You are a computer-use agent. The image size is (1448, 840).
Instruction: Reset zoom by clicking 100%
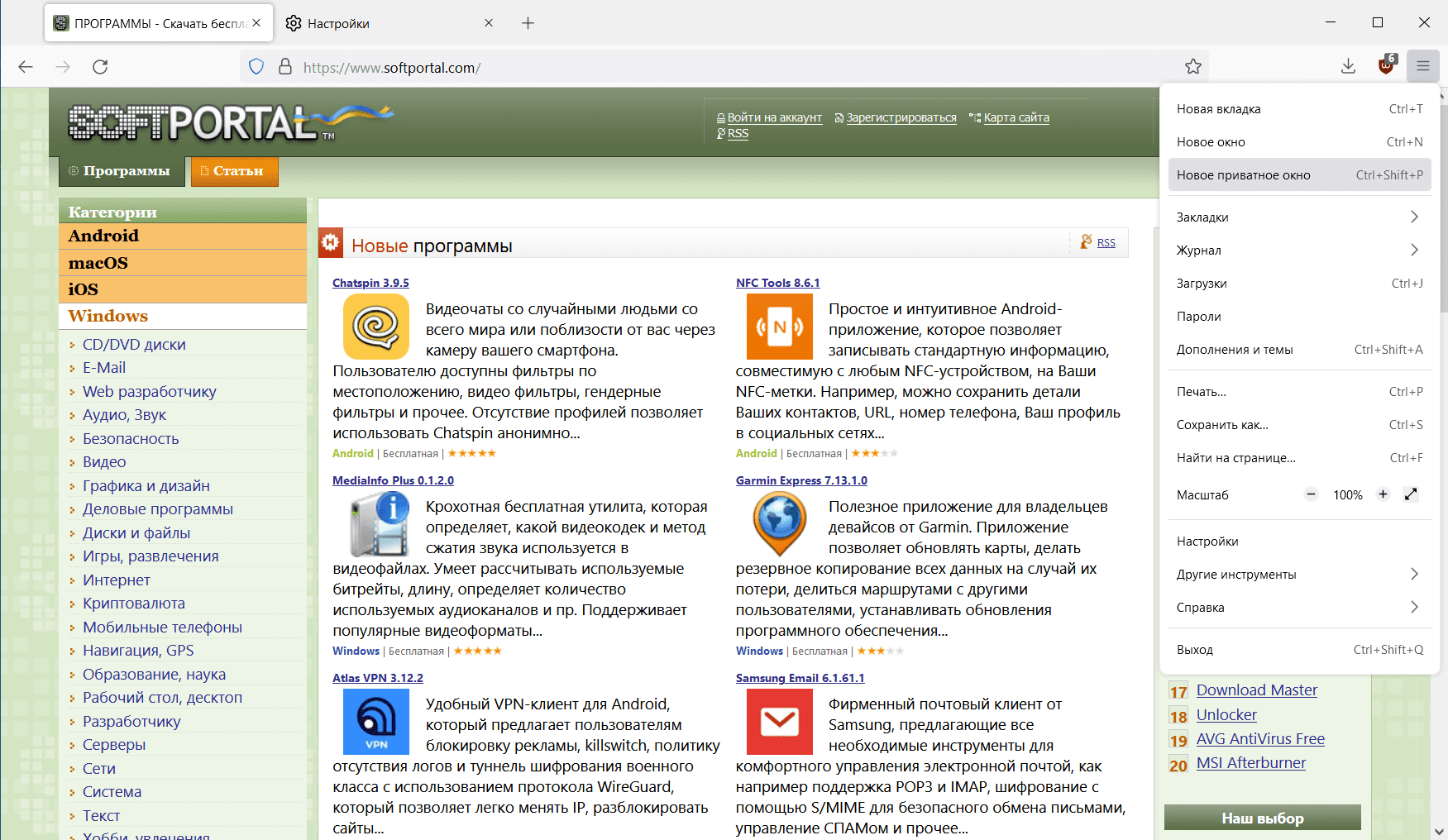pos(1347,495)
